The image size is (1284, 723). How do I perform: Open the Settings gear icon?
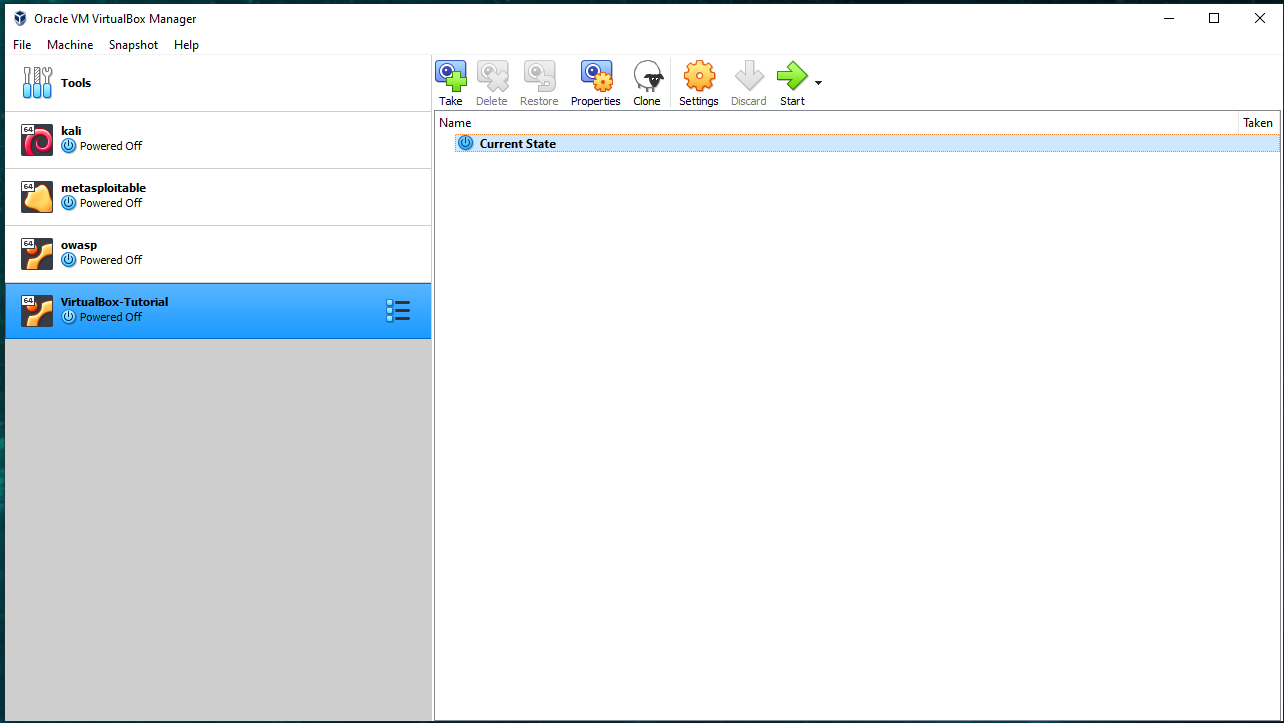coord(699,76)
